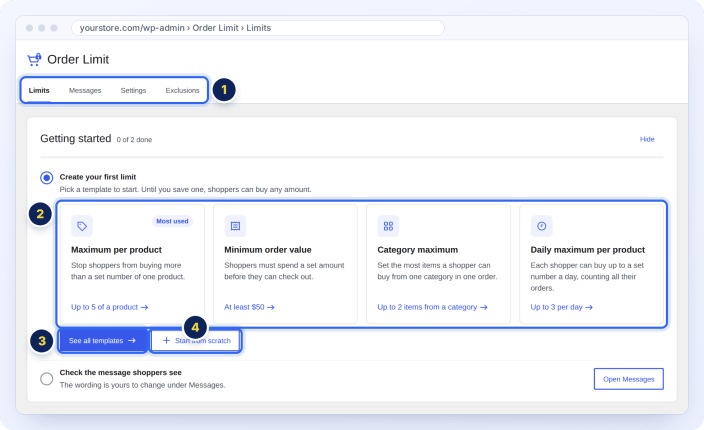
Task: Click the Most used badge
Action: (x=172, y=221)
